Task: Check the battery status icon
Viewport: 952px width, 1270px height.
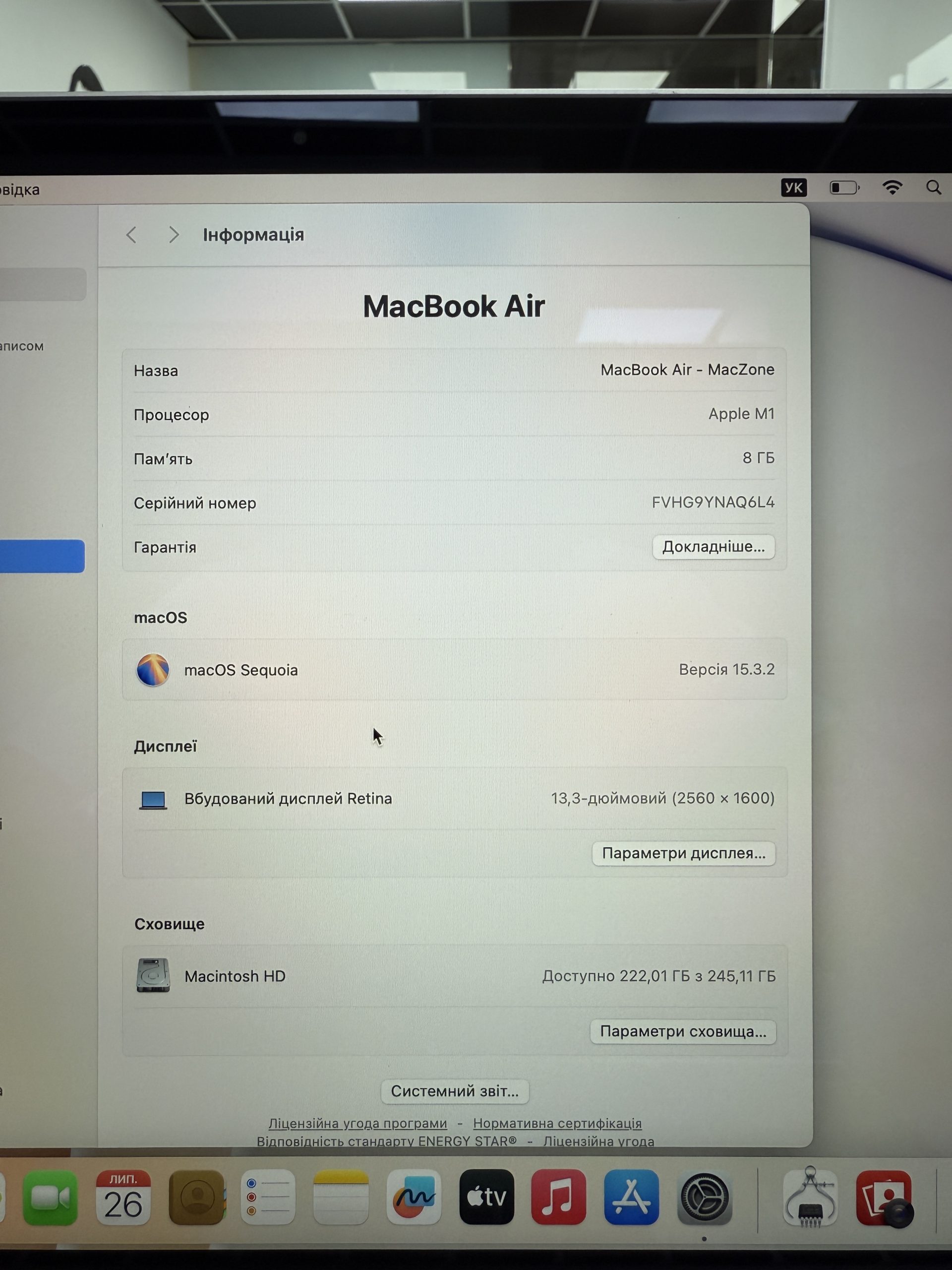Action: 845,188
